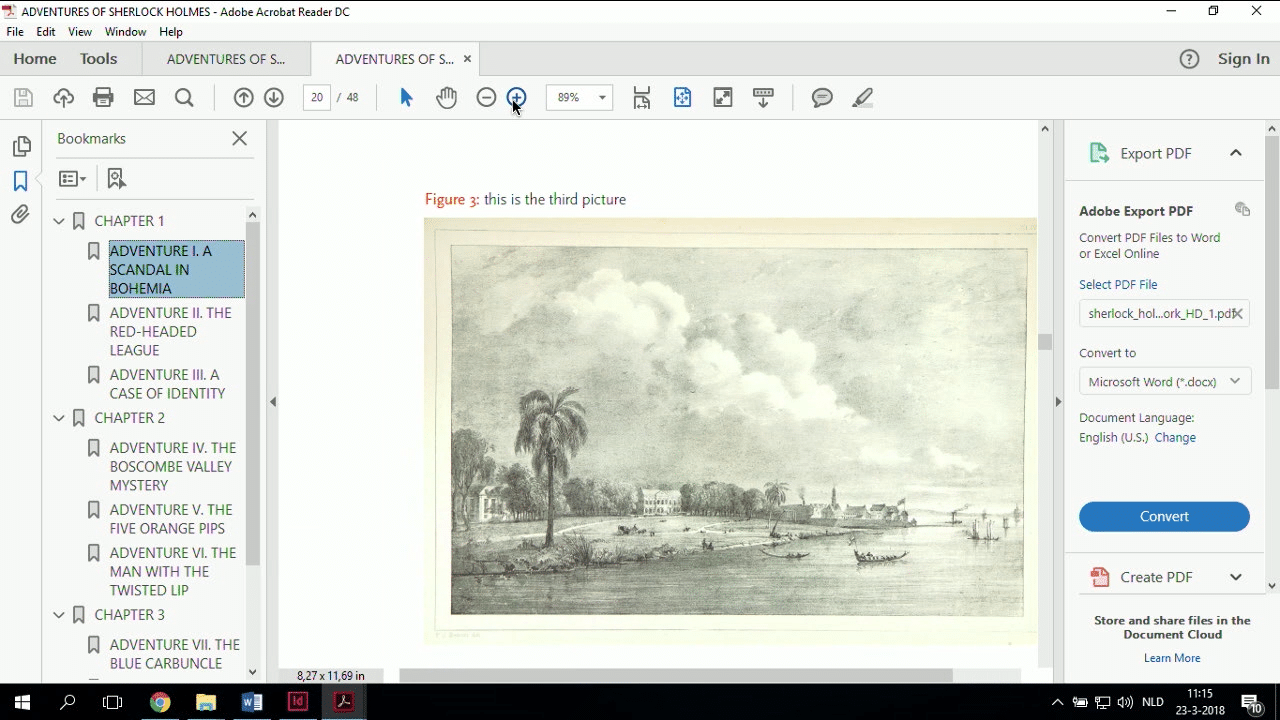
Task: Go to previous page arrow
Action: point(243,97)
